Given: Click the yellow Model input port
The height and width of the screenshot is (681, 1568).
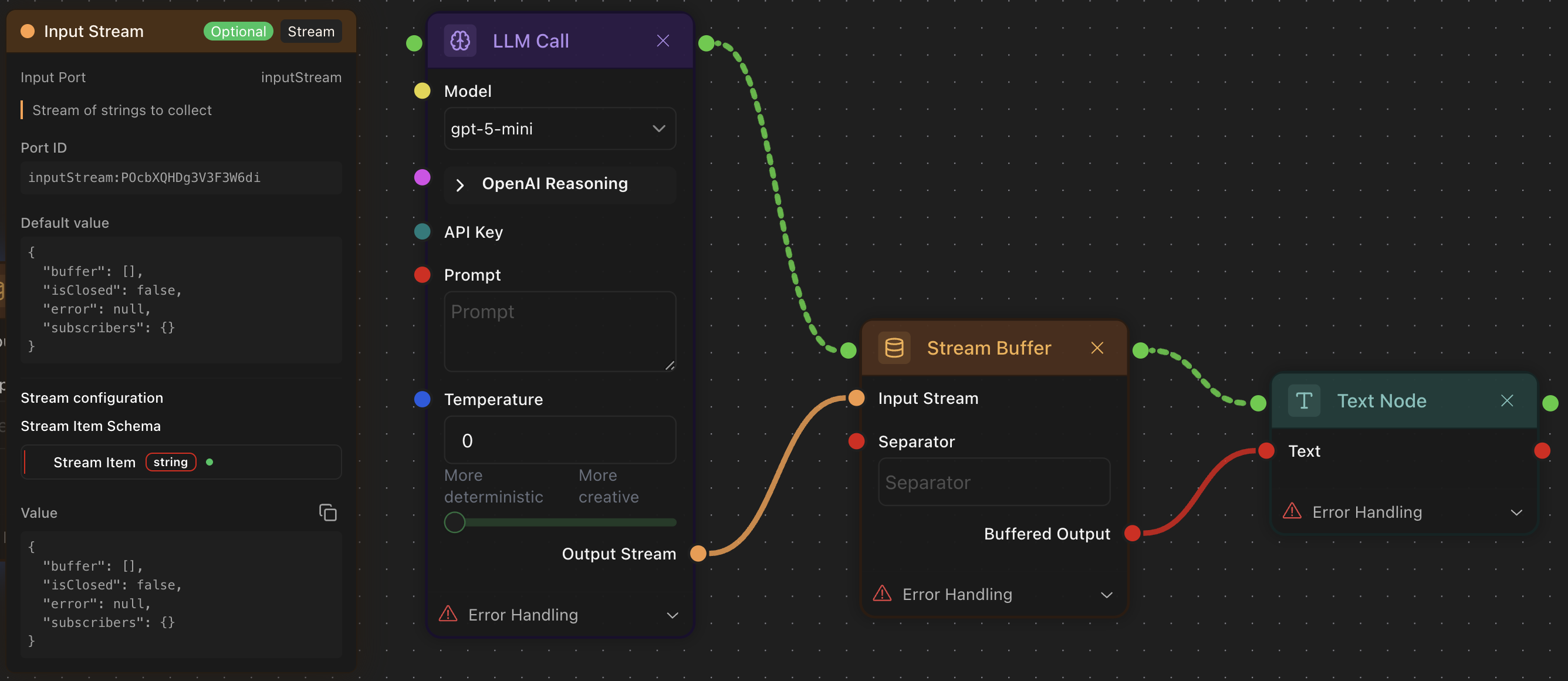Looking at the screenshot, I should (422, 92).
